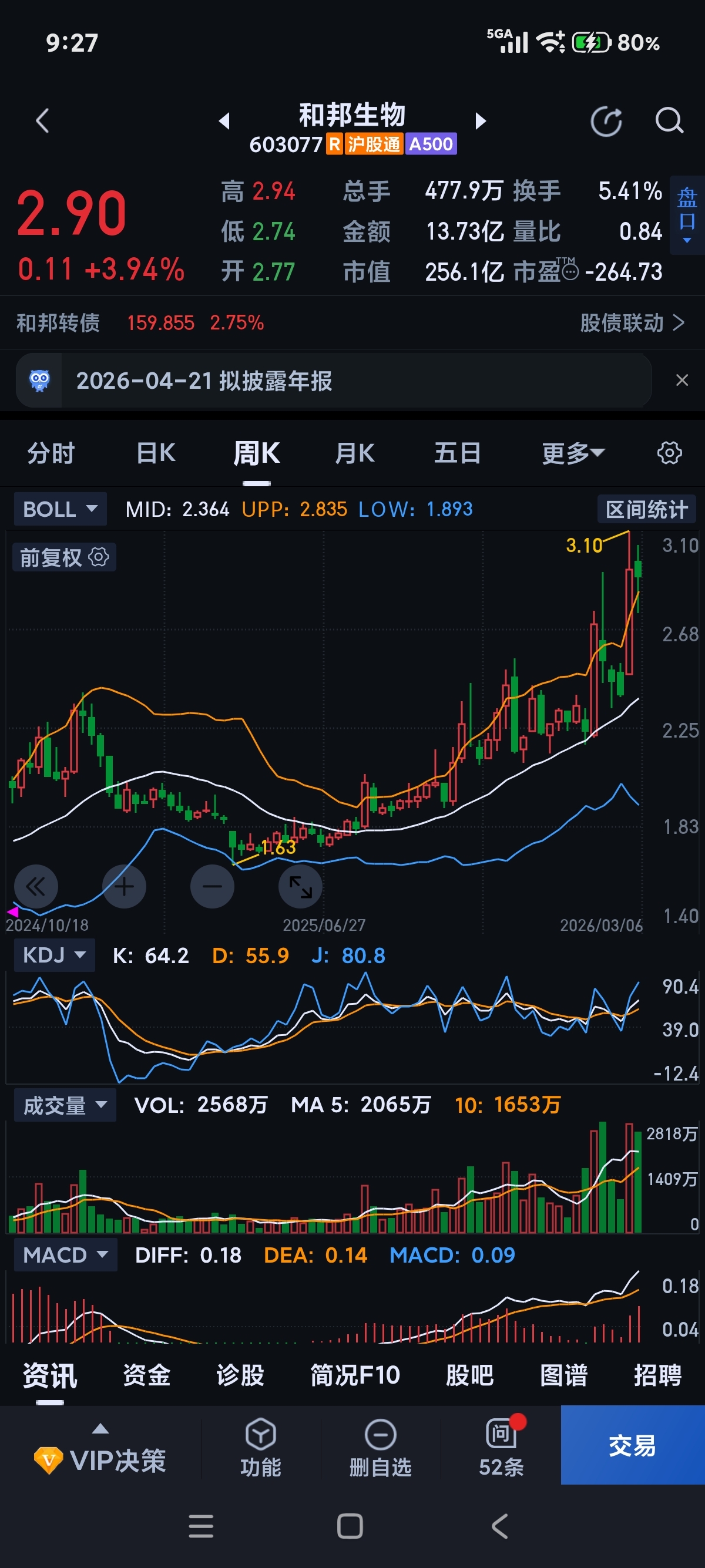Tap the 交易 trade button
The height and width of the screenshot is (1568, 705).
click(x=633, y=1445)
